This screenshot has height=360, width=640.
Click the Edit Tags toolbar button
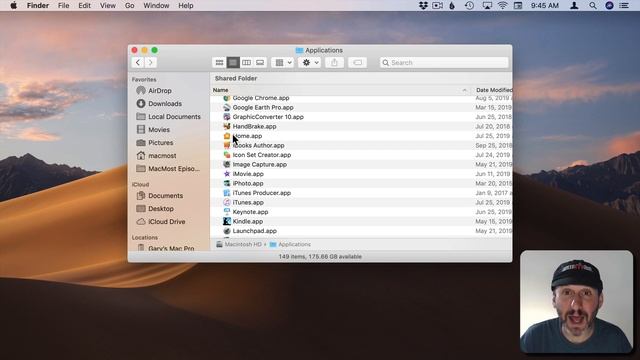tap(357, 62)
